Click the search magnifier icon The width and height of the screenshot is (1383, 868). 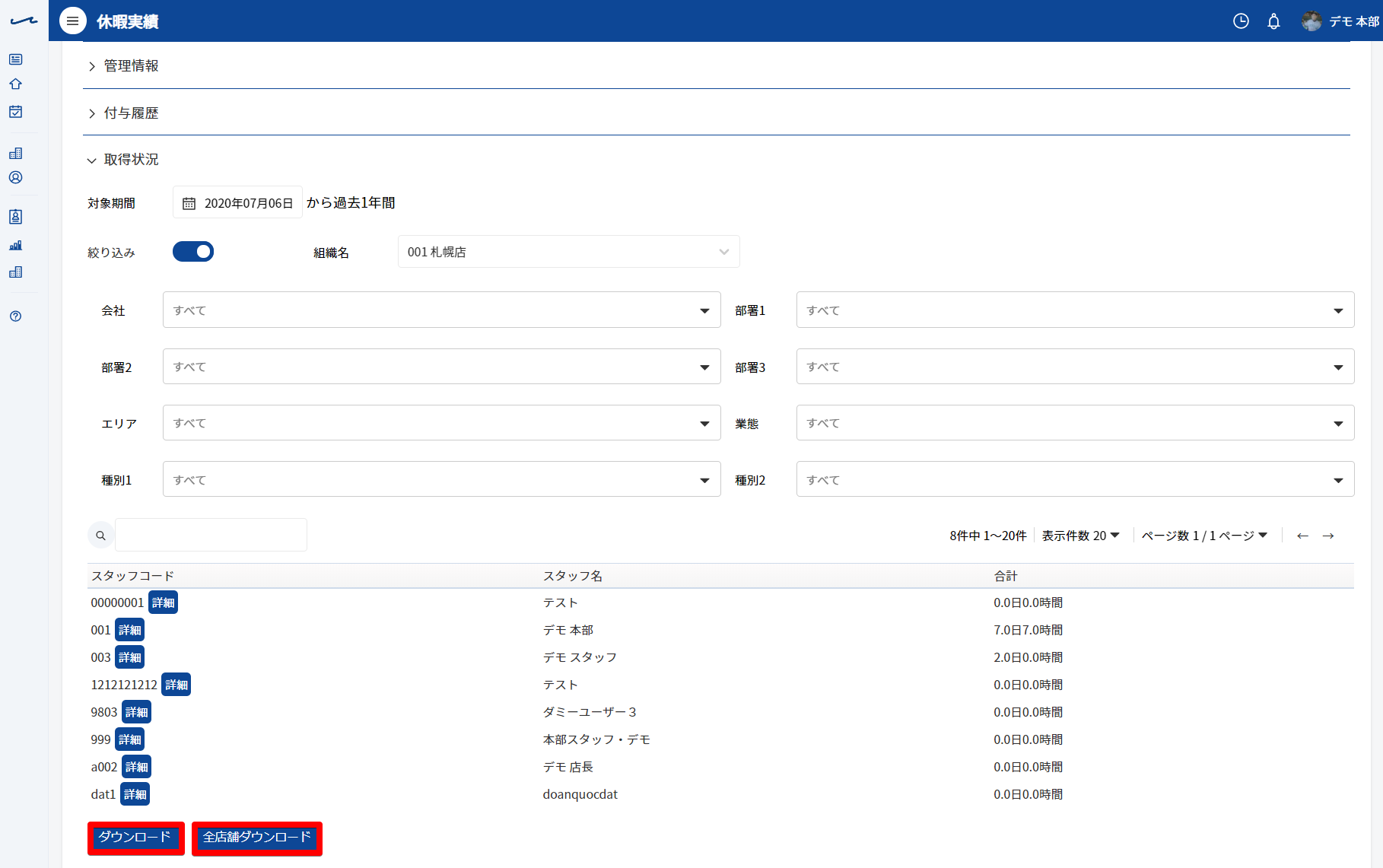click(x=100, y=536)
